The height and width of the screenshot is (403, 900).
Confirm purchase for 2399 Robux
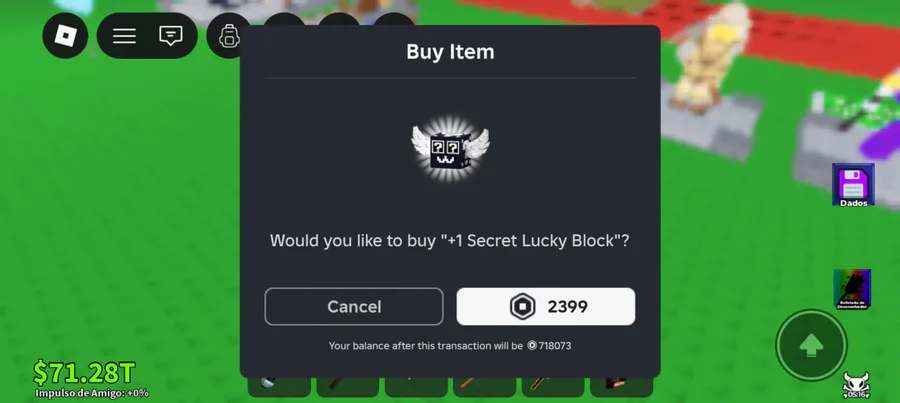pos(545,307)
